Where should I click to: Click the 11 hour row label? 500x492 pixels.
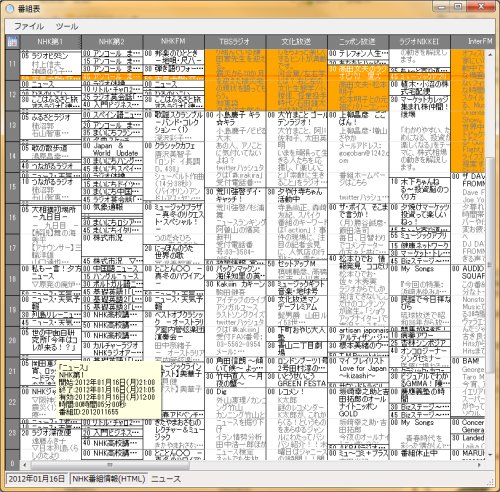tap(13, 65)
